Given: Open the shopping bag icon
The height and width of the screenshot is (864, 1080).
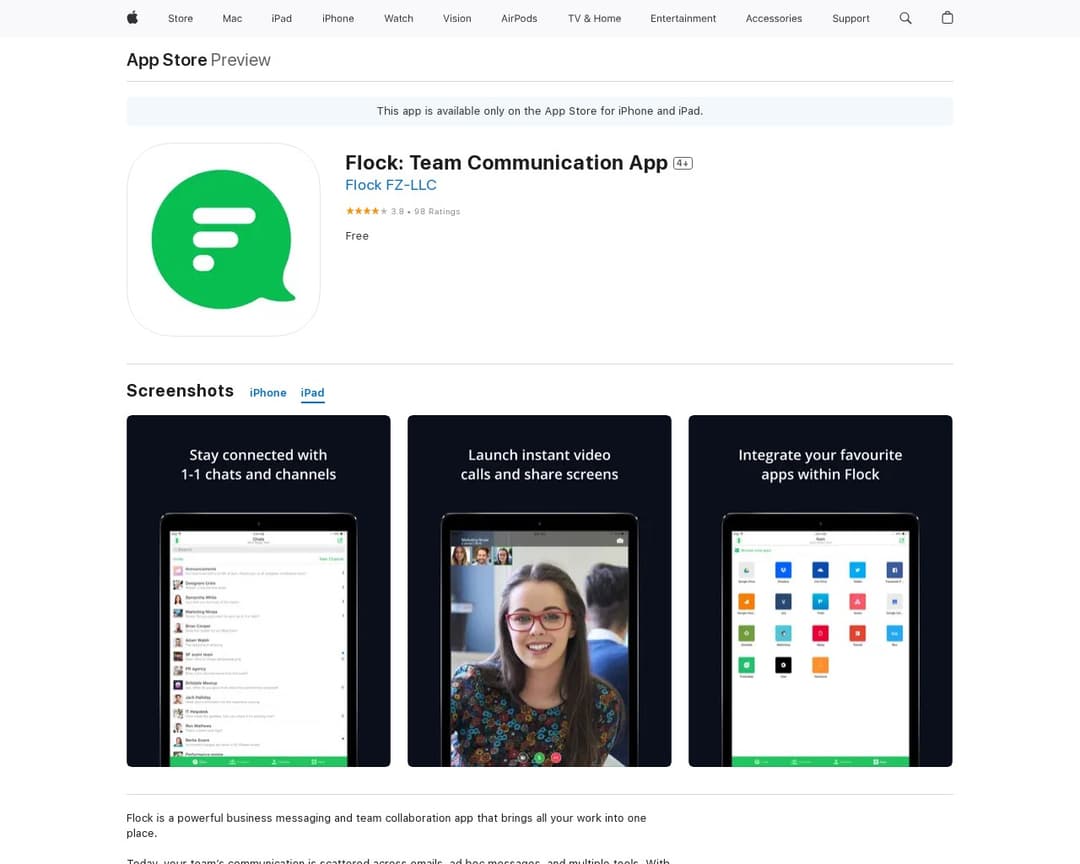Looking at the screenshot, I should (x=947, y=18).
